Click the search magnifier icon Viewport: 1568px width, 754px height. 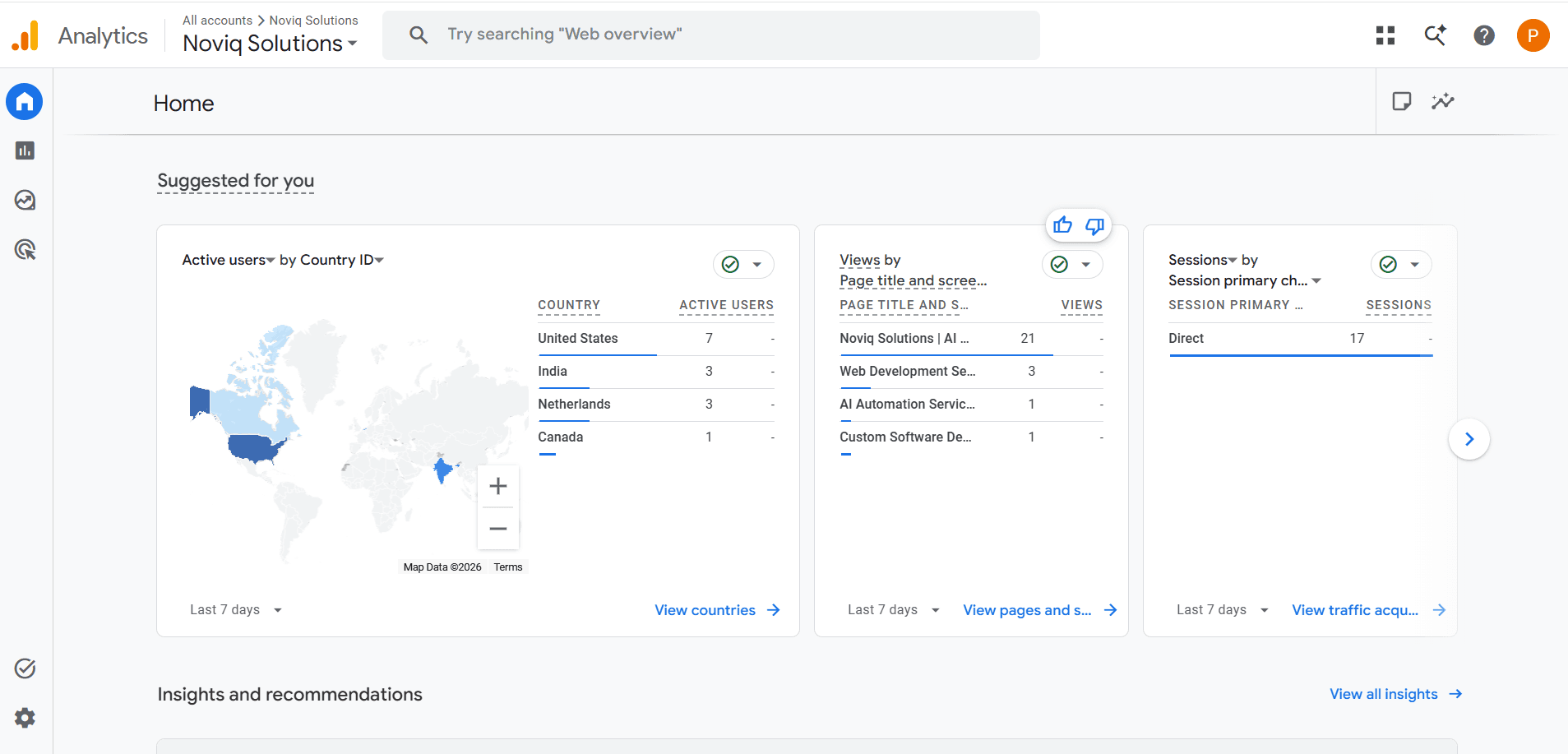pyautogui.click(x=419, y=35)
